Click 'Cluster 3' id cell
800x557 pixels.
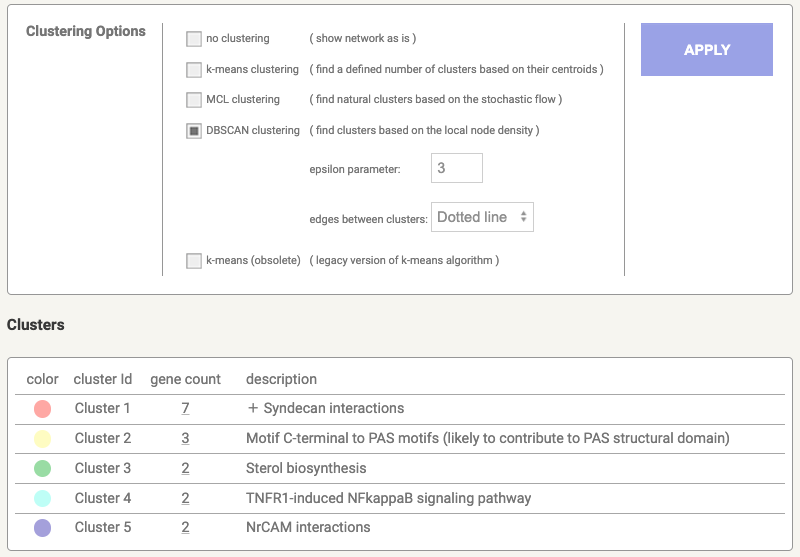[103, 468]
